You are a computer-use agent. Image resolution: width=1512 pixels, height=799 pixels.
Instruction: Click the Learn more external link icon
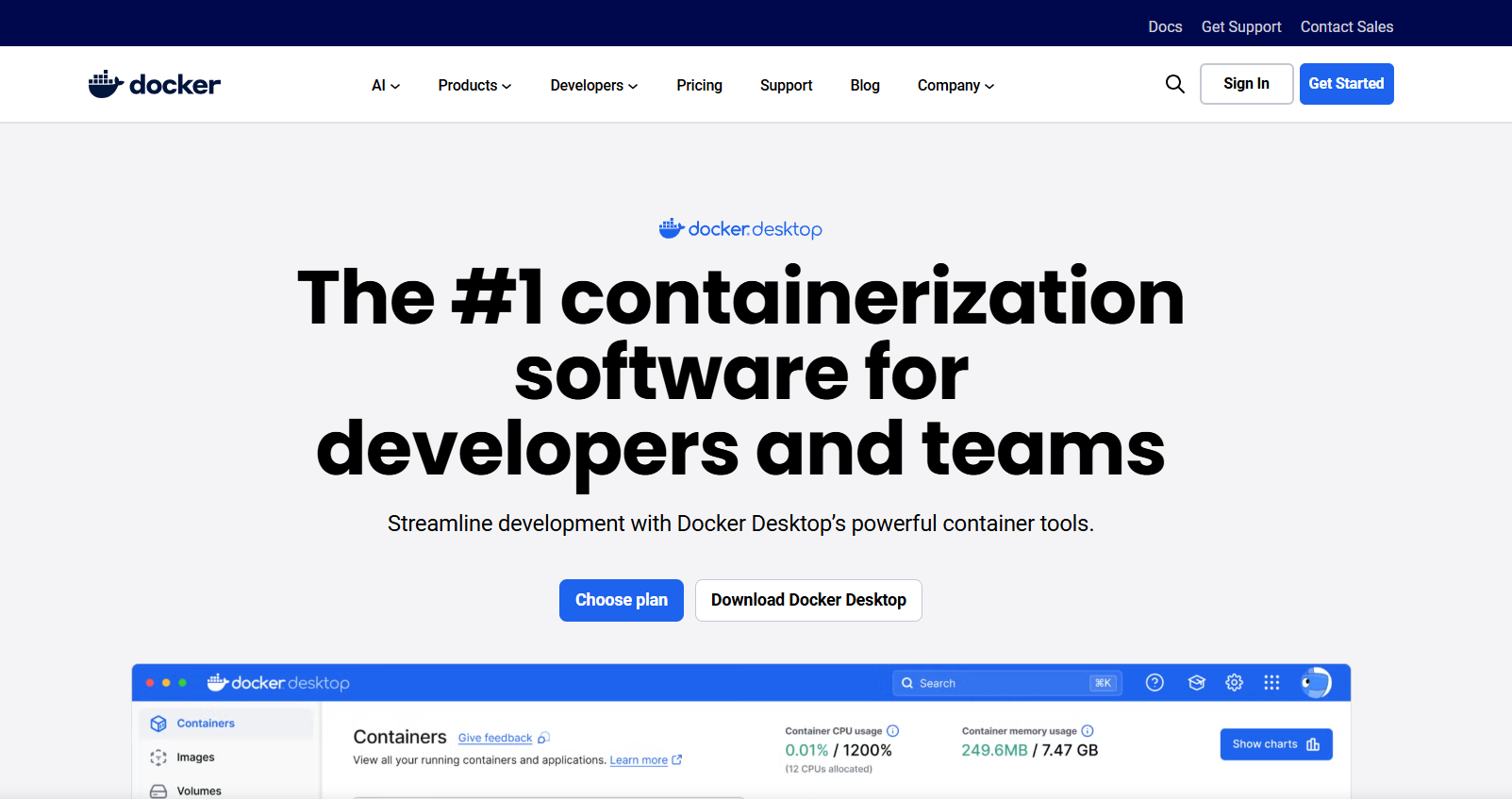[x=677, y=759]
